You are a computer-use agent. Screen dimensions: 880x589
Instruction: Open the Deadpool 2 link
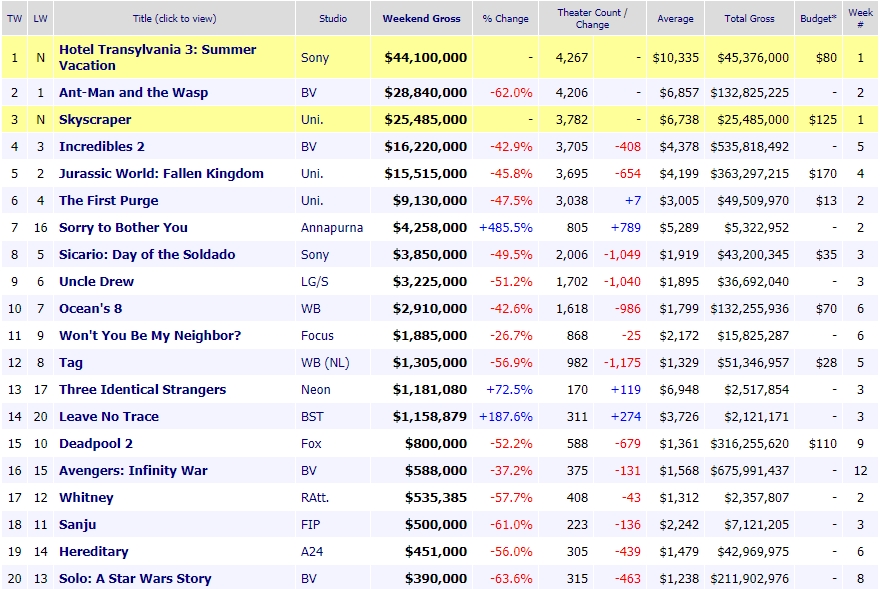click(96, 444)
